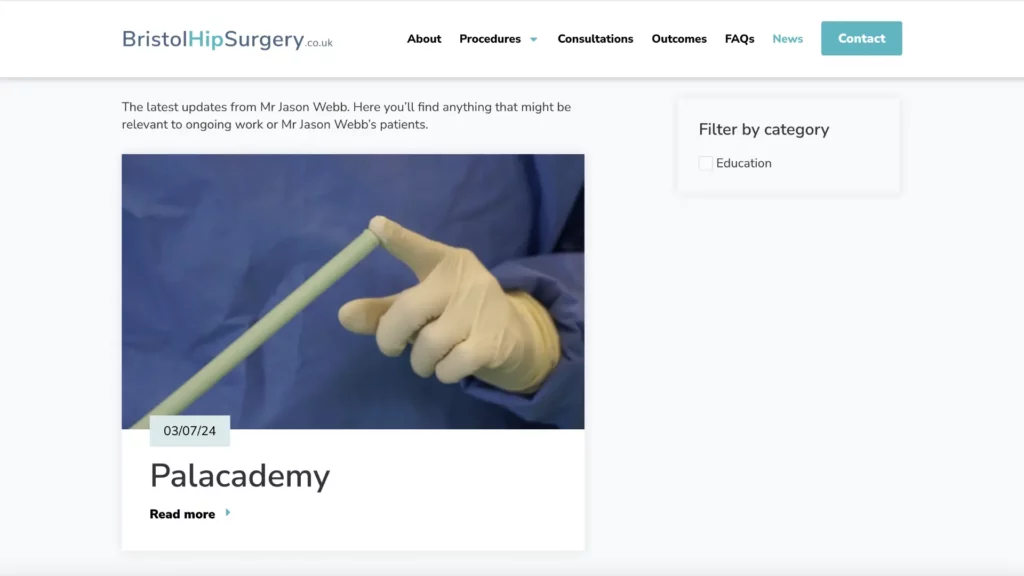Click the Filter by category heading
Viewport: 1024px width, 576px height.
(763, 129)
